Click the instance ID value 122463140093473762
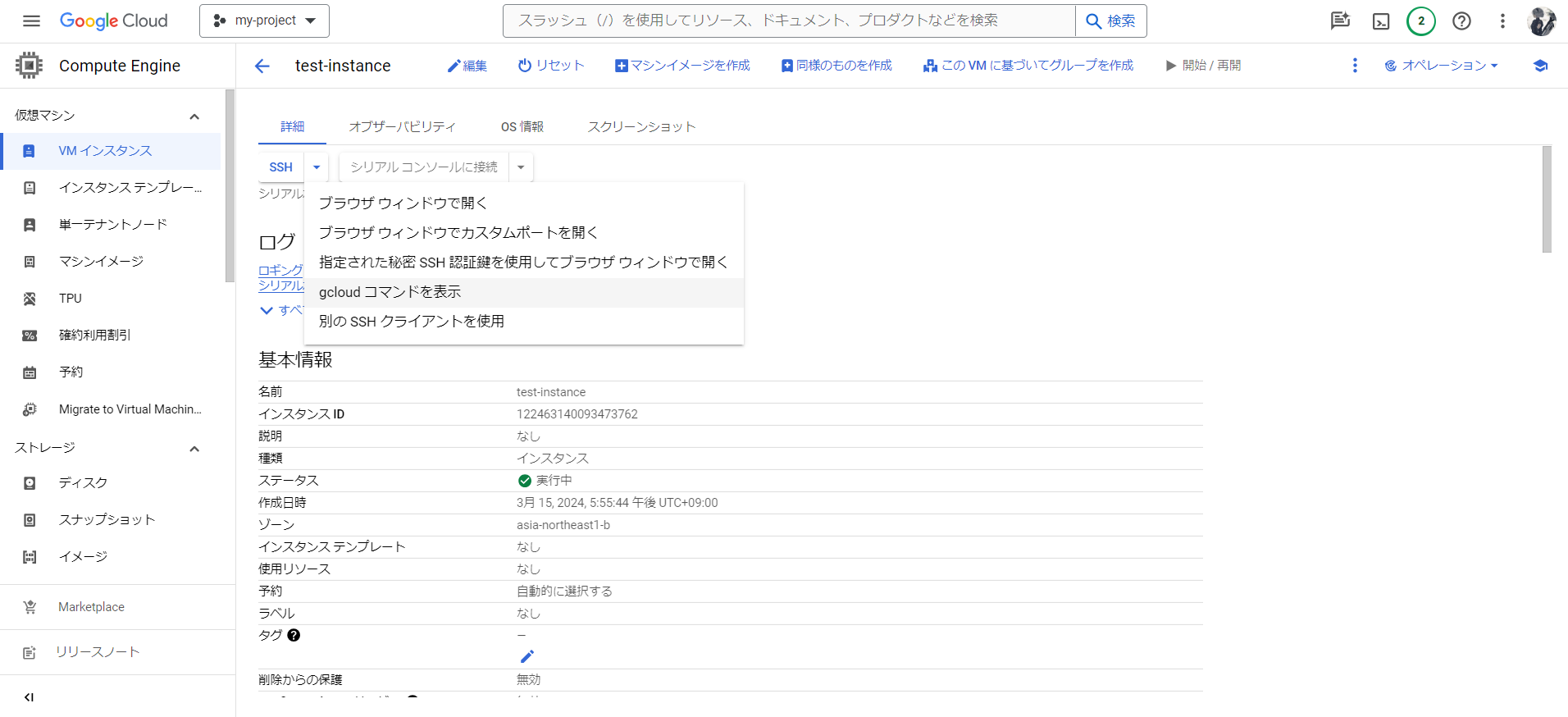 click(577, 414)
